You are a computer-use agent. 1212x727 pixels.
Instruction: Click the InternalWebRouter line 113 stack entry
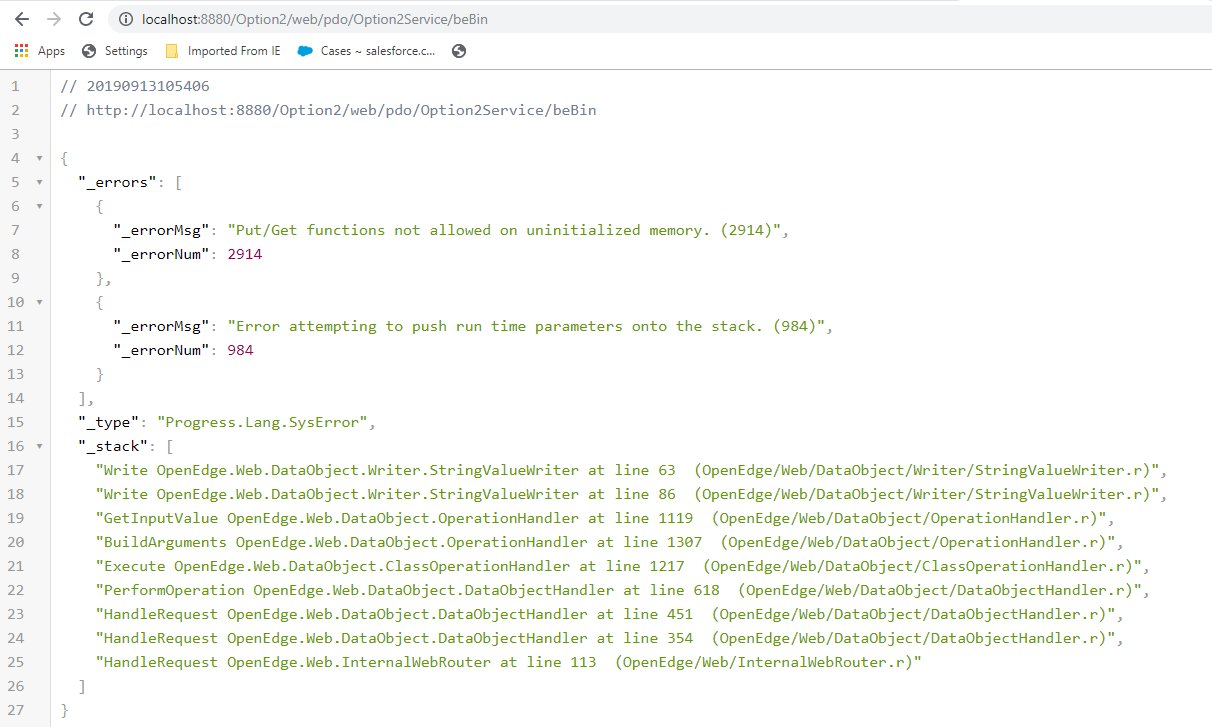[x=508, y=662]
